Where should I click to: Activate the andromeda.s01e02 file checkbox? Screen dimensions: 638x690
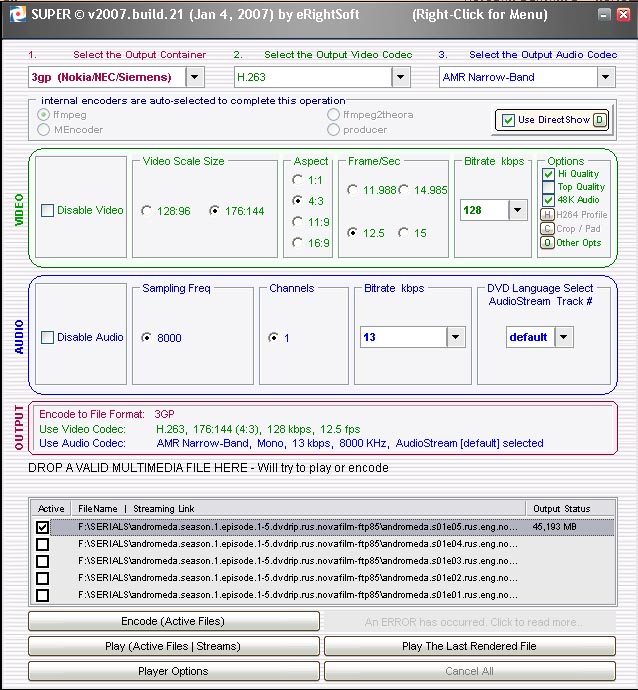[43, 578]
